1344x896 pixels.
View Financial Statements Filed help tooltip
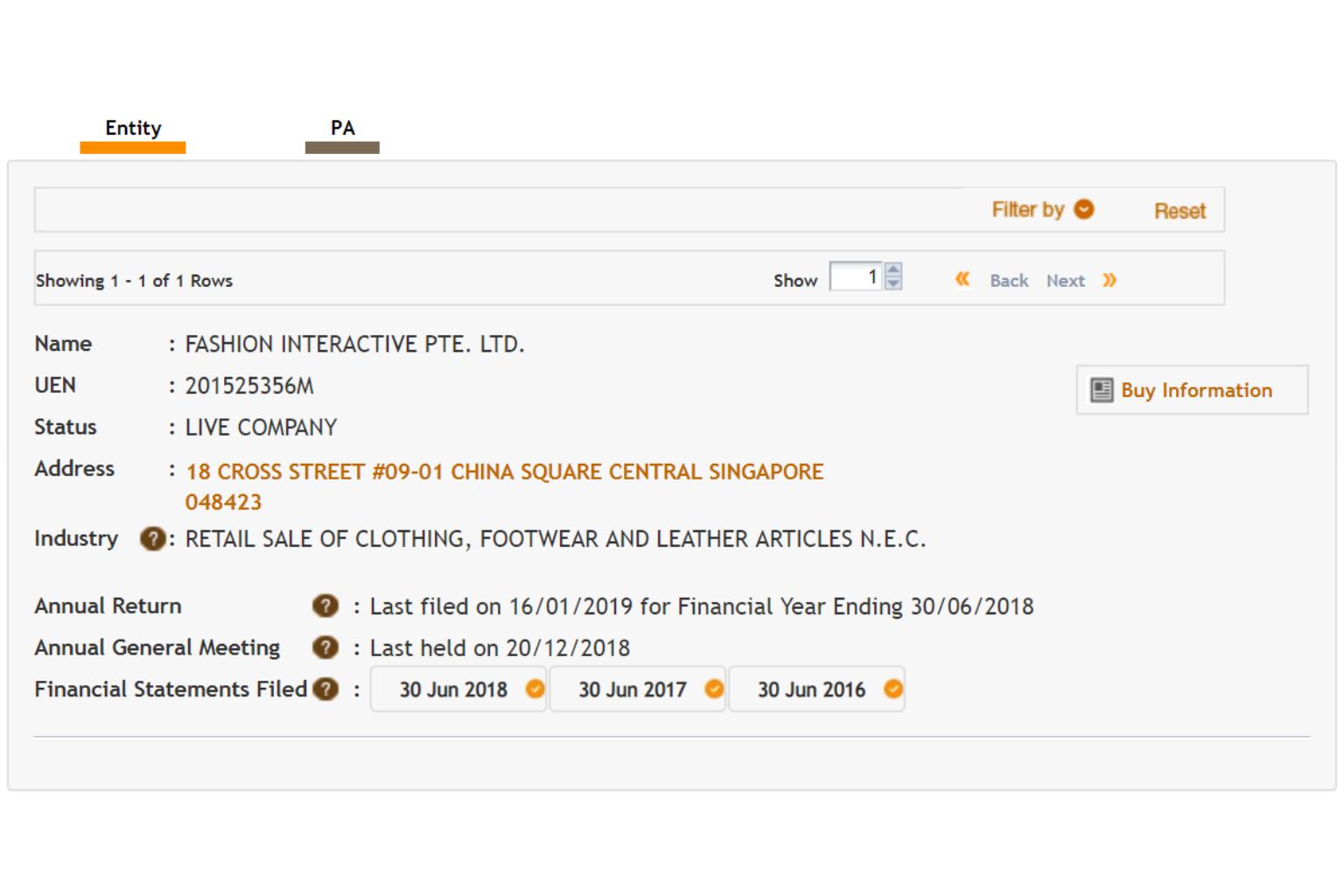325,689
